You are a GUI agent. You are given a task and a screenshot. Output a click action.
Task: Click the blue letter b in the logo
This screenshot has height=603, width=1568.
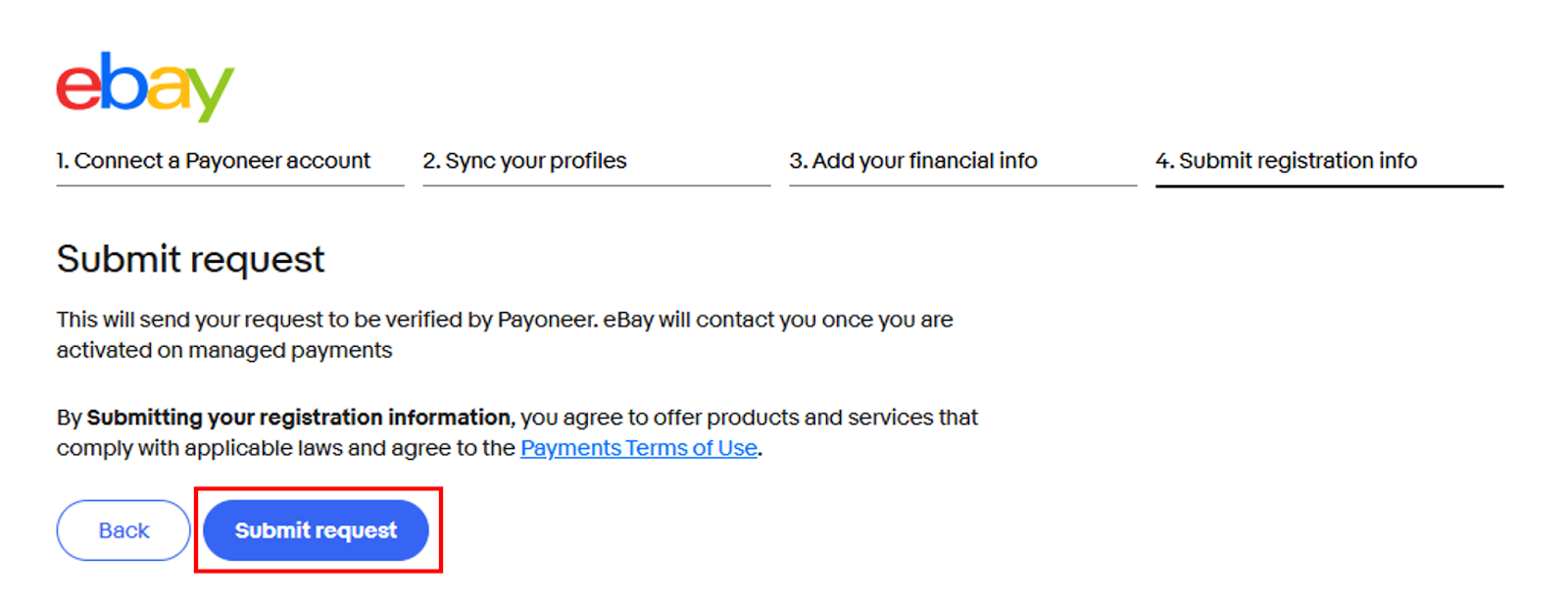[x=123, y=80]
